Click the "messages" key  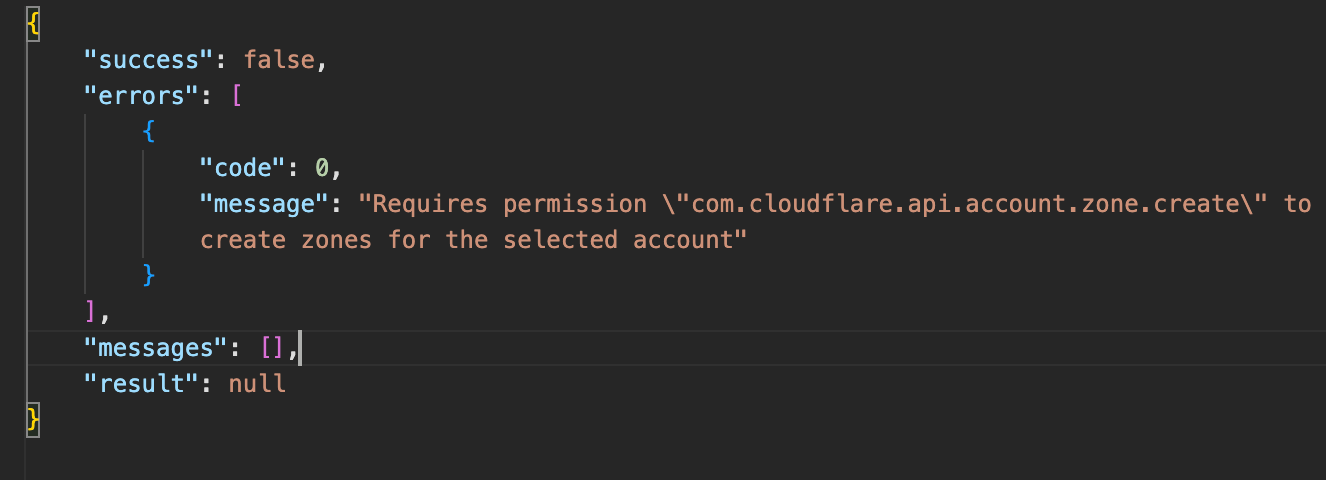(150, 347)
